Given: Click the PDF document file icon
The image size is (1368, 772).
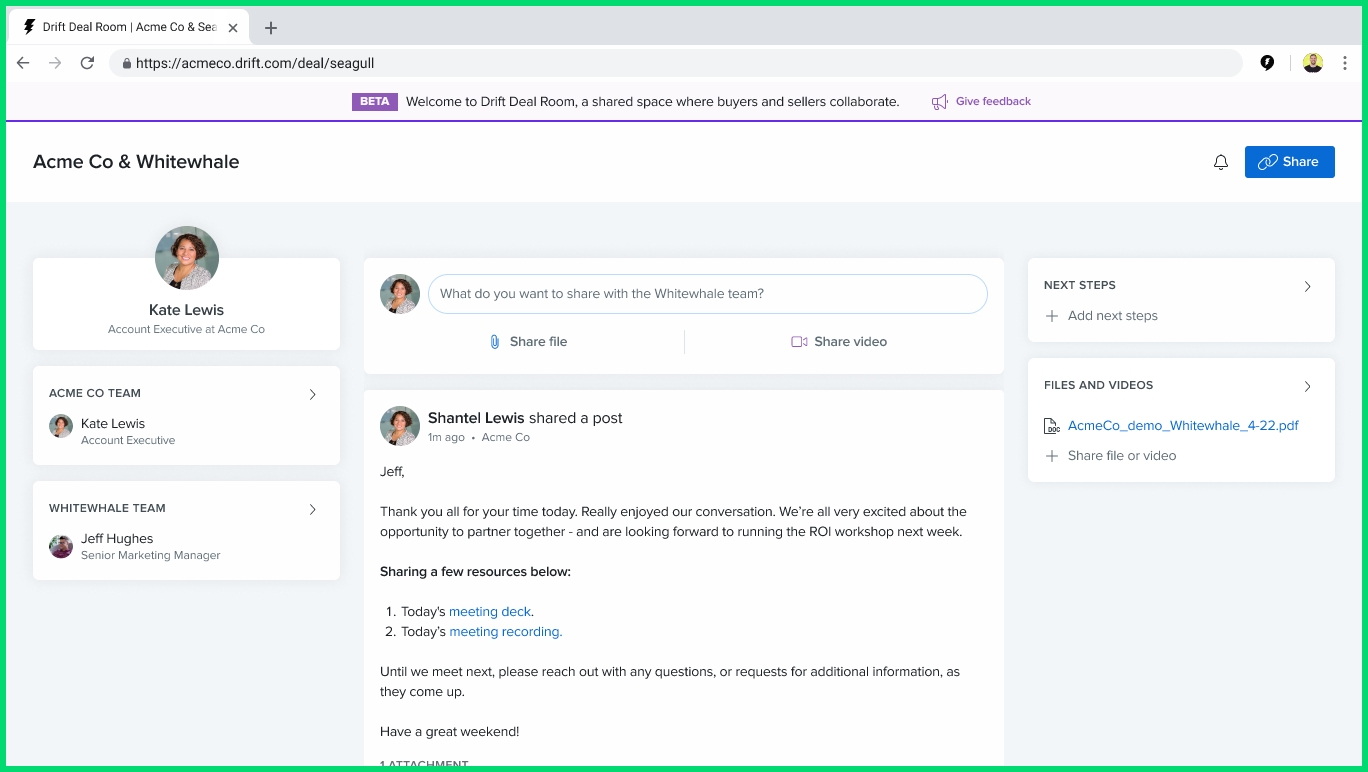Looking at the screenshot, I should [x=1052, y=426].
